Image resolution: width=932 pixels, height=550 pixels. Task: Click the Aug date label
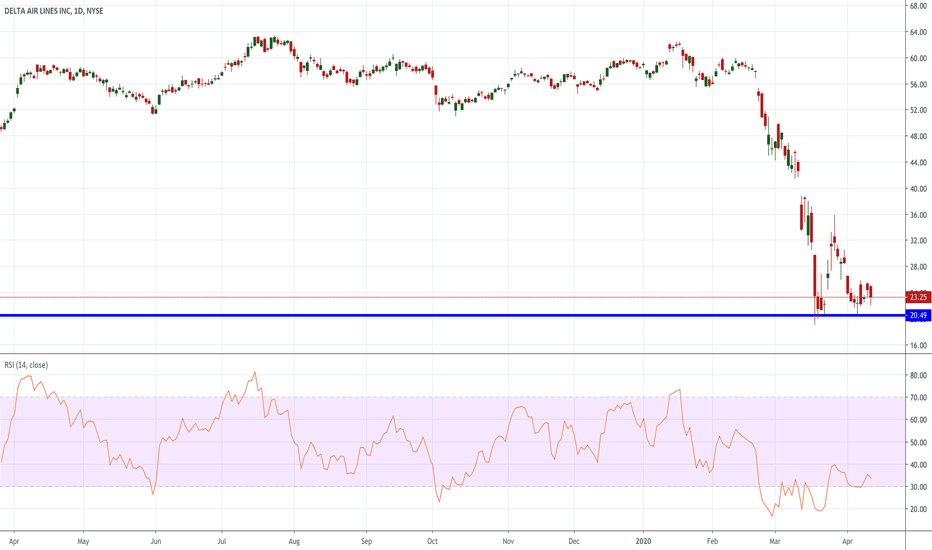click(x=294, y=541)
